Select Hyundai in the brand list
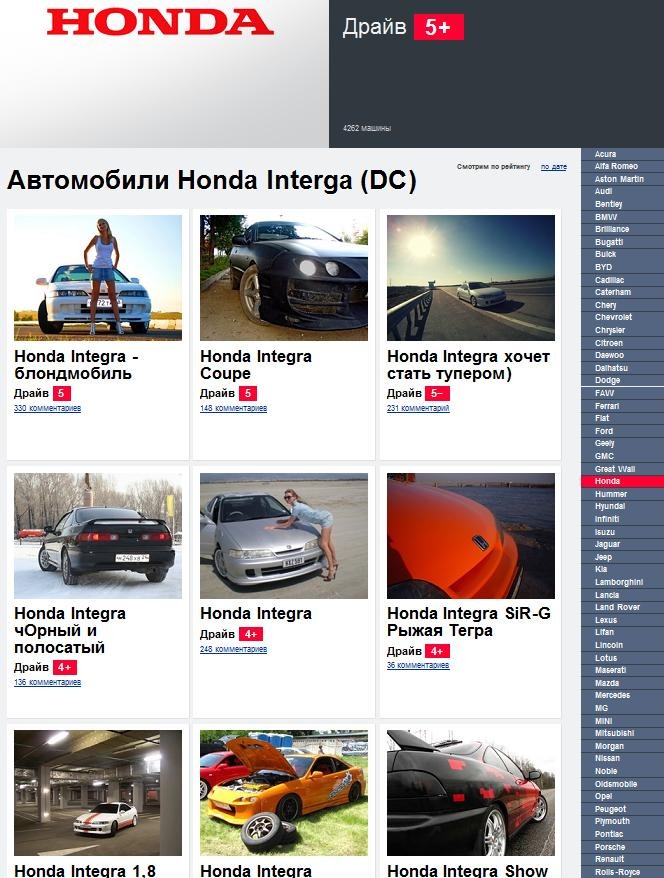The image size is (664, 878). [610, 506]
